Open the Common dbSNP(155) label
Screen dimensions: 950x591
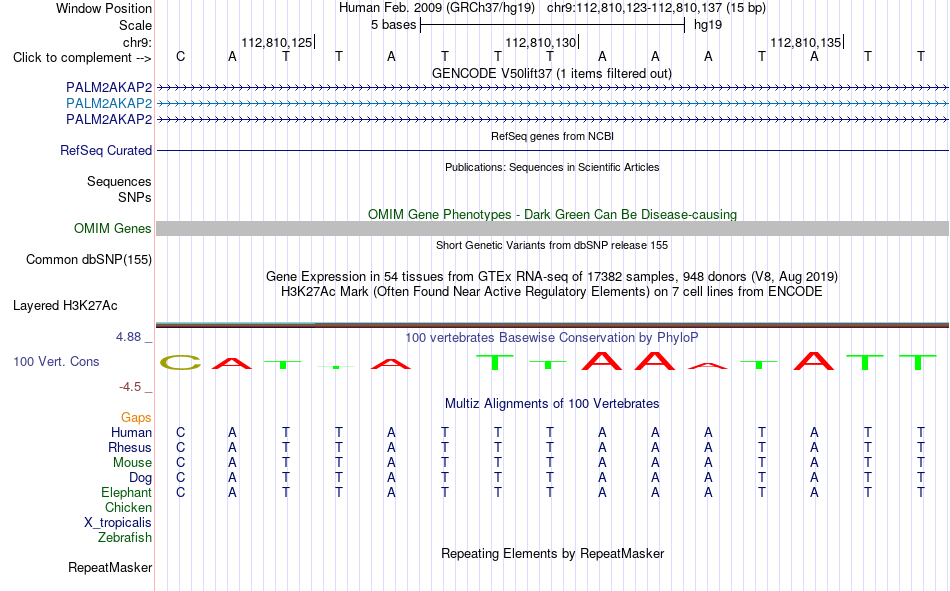point(88,259)
